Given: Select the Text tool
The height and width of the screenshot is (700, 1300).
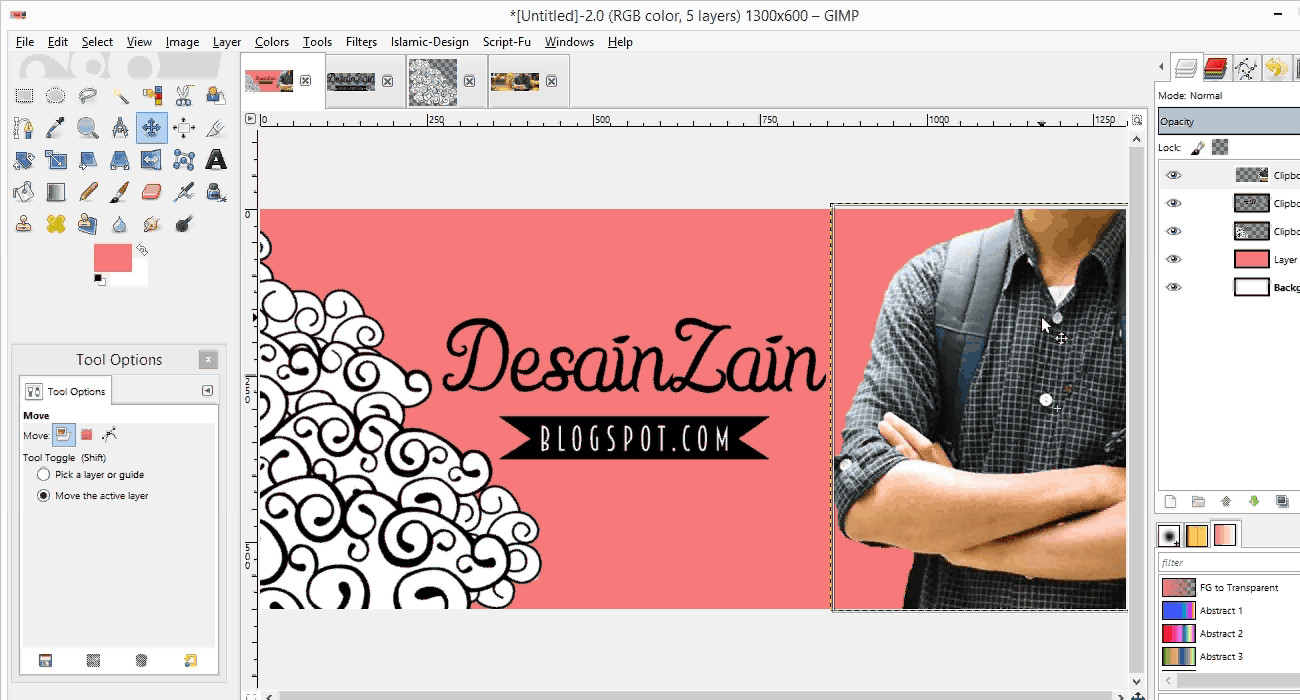Looking at the screenshot, I should [x=216, y=160].
